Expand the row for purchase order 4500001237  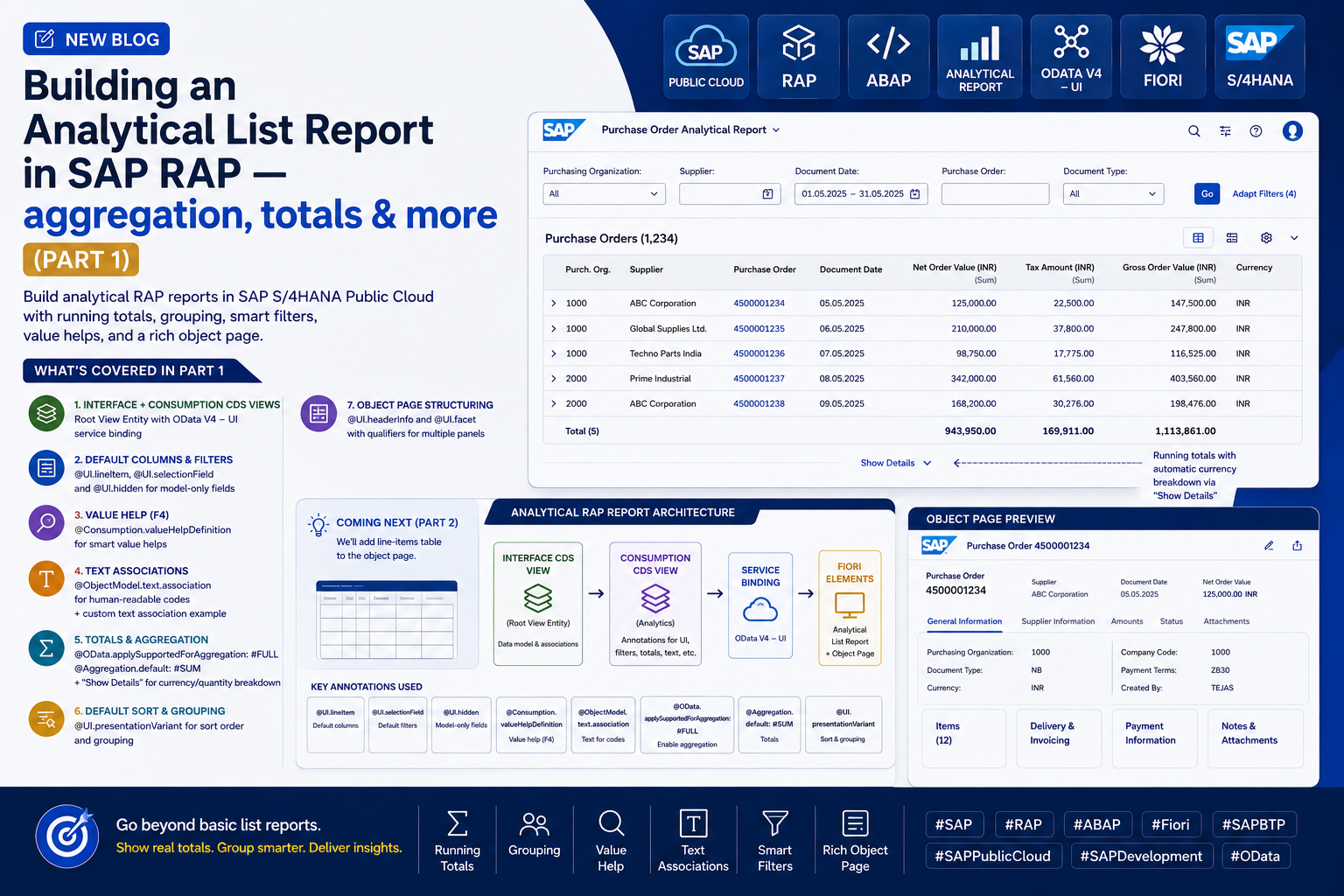point(554,378)
